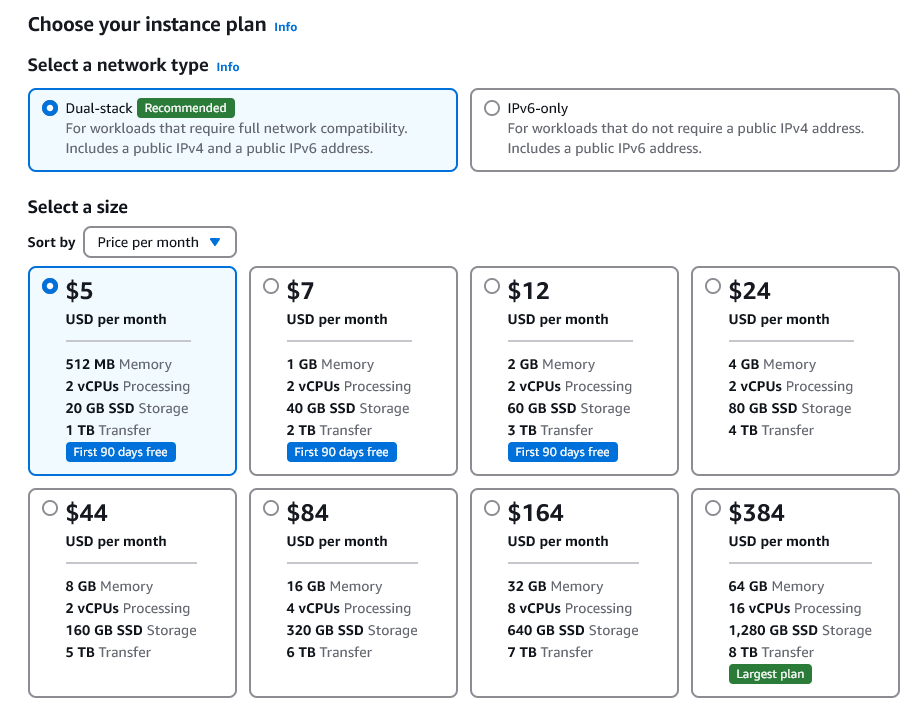
Task: Select the $84 per month plan radio
Action: pyautogui.click(x=271, y=509)
